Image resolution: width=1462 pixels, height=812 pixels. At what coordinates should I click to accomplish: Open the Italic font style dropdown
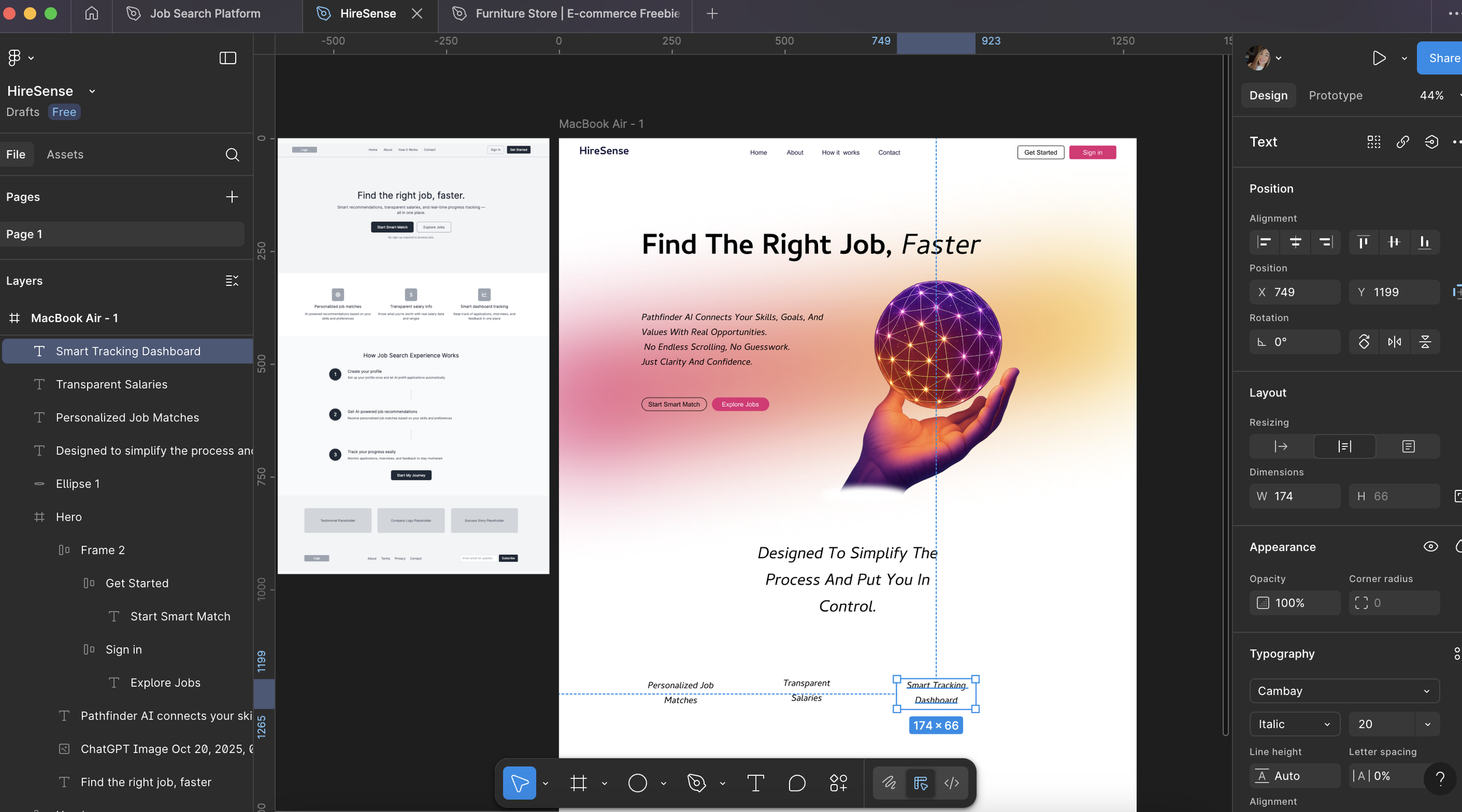(x=1294, y=724)
